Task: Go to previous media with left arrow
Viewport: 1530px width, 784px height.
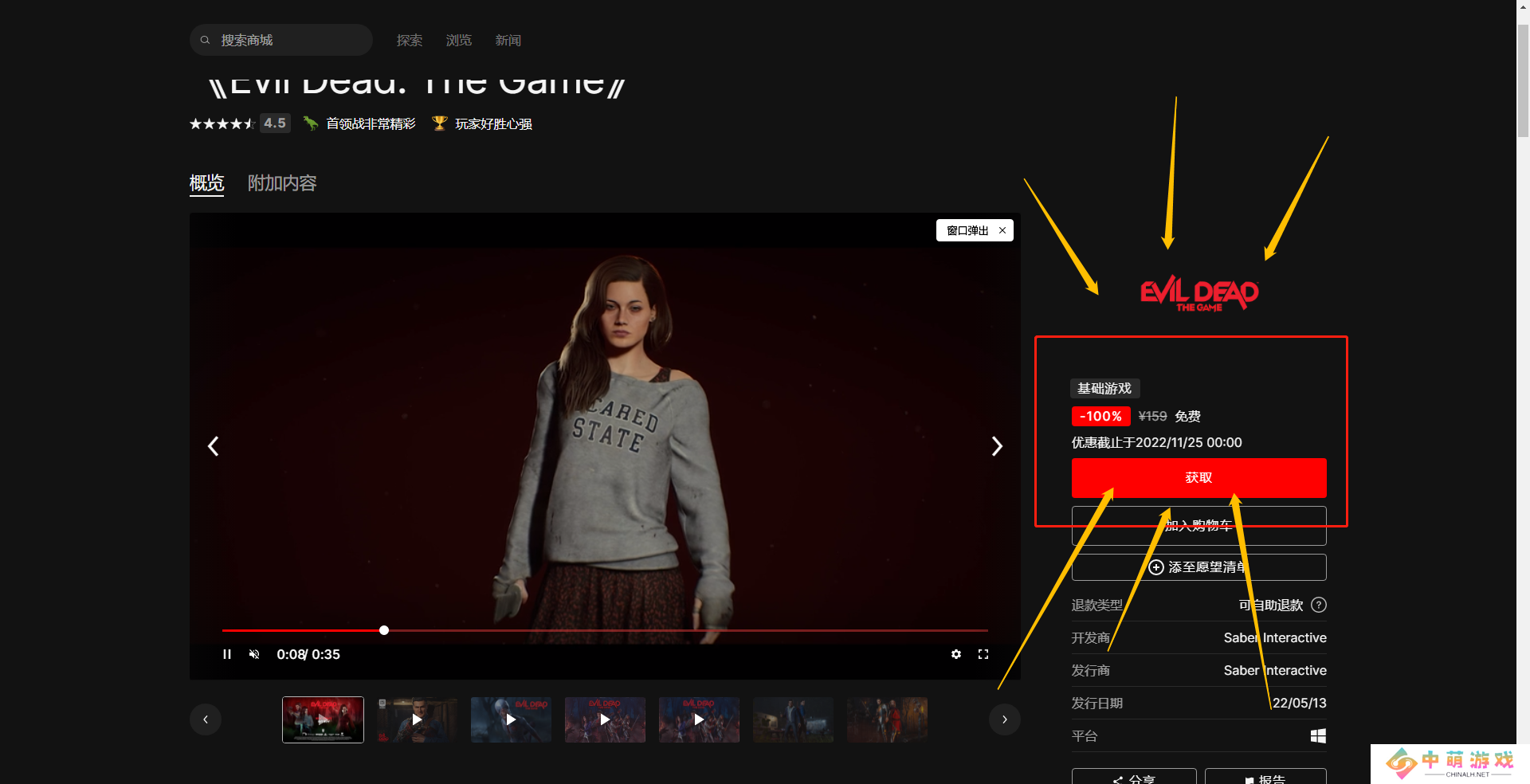Action: tap(213, 446)
